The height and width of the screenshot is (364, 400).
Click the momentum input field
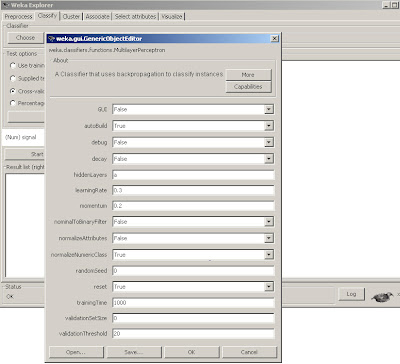click(193, 206)
